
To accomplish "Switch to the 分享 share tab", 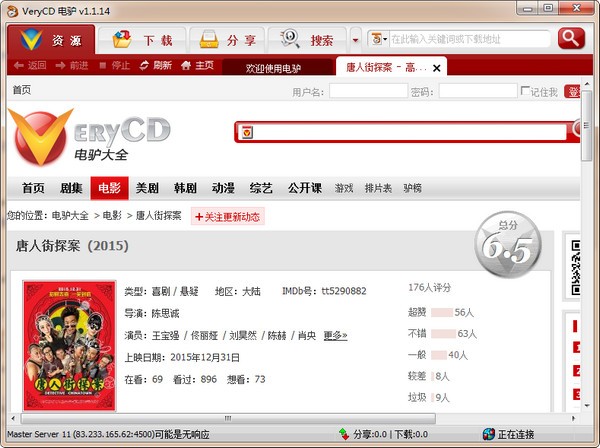I will coord(227,40).
